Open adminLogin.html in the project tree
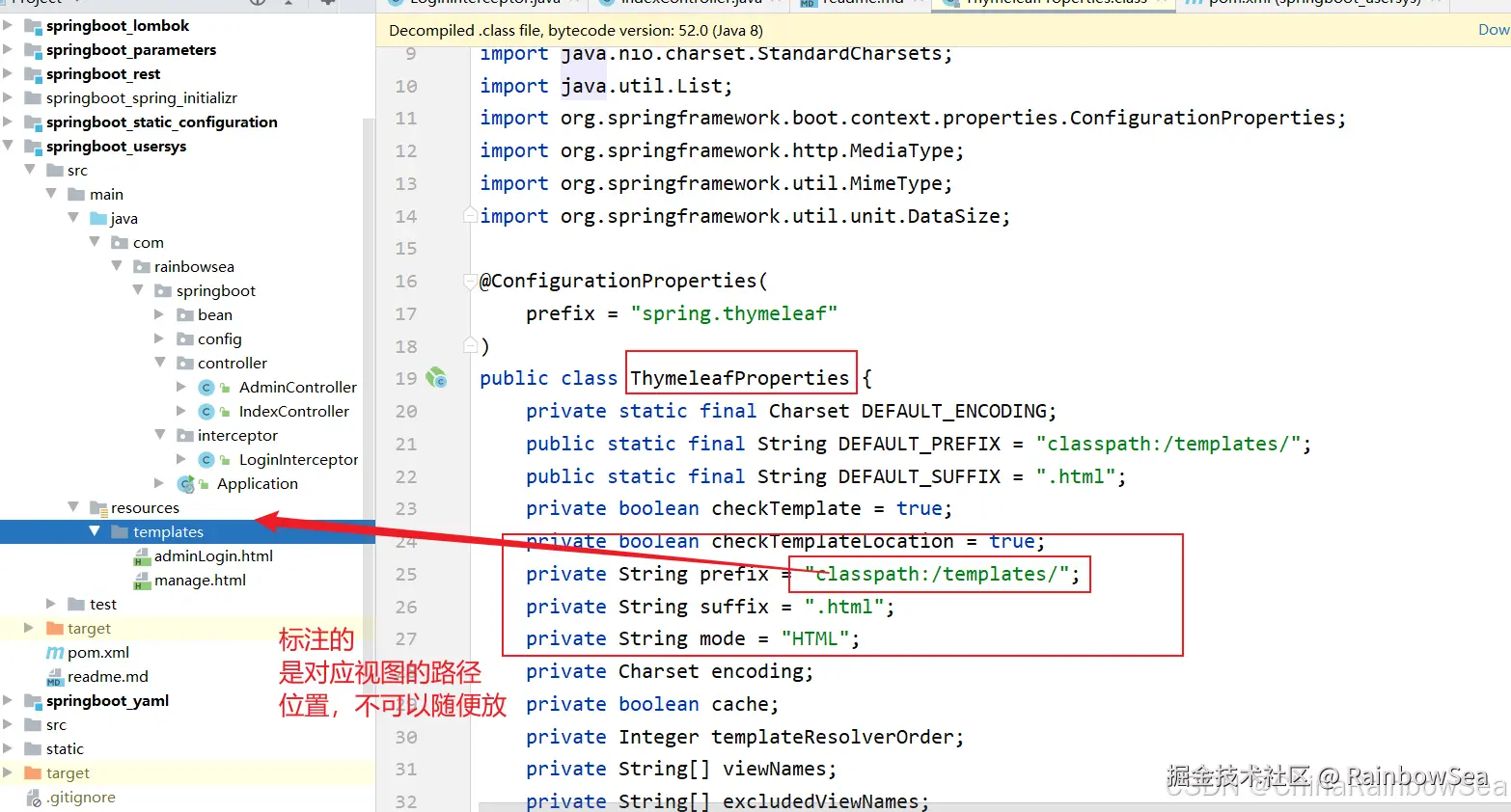Screen dimensions: 1511x812 tap(213, 556)
